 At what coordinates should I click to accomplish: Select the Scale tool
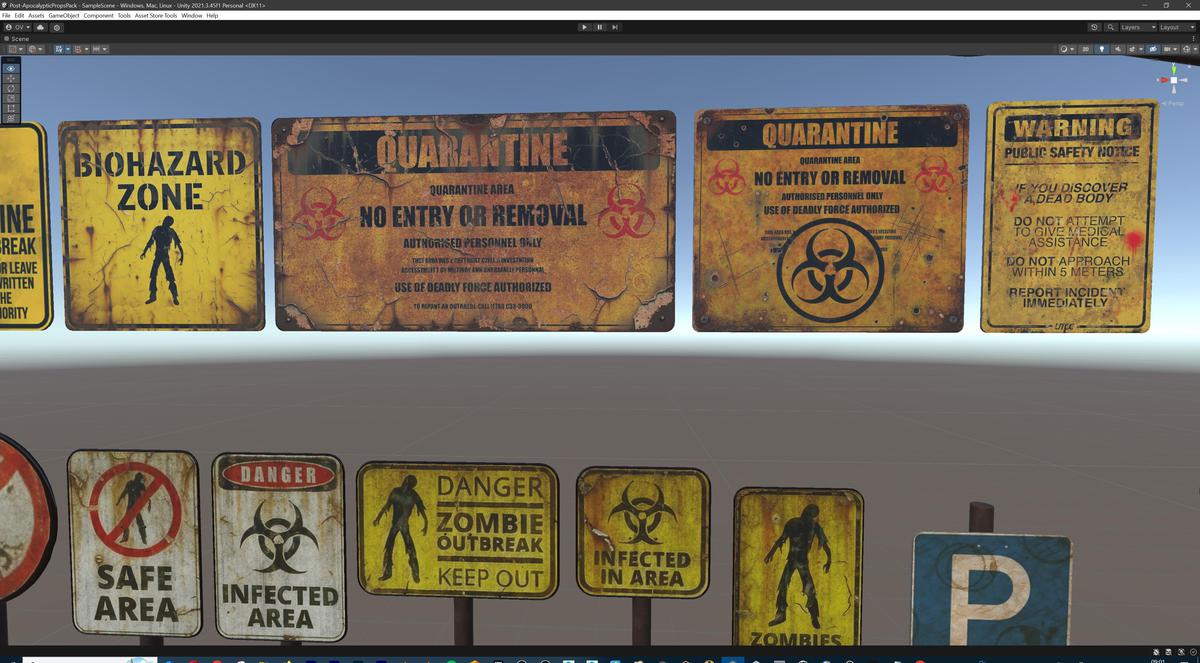coord(9,99)
